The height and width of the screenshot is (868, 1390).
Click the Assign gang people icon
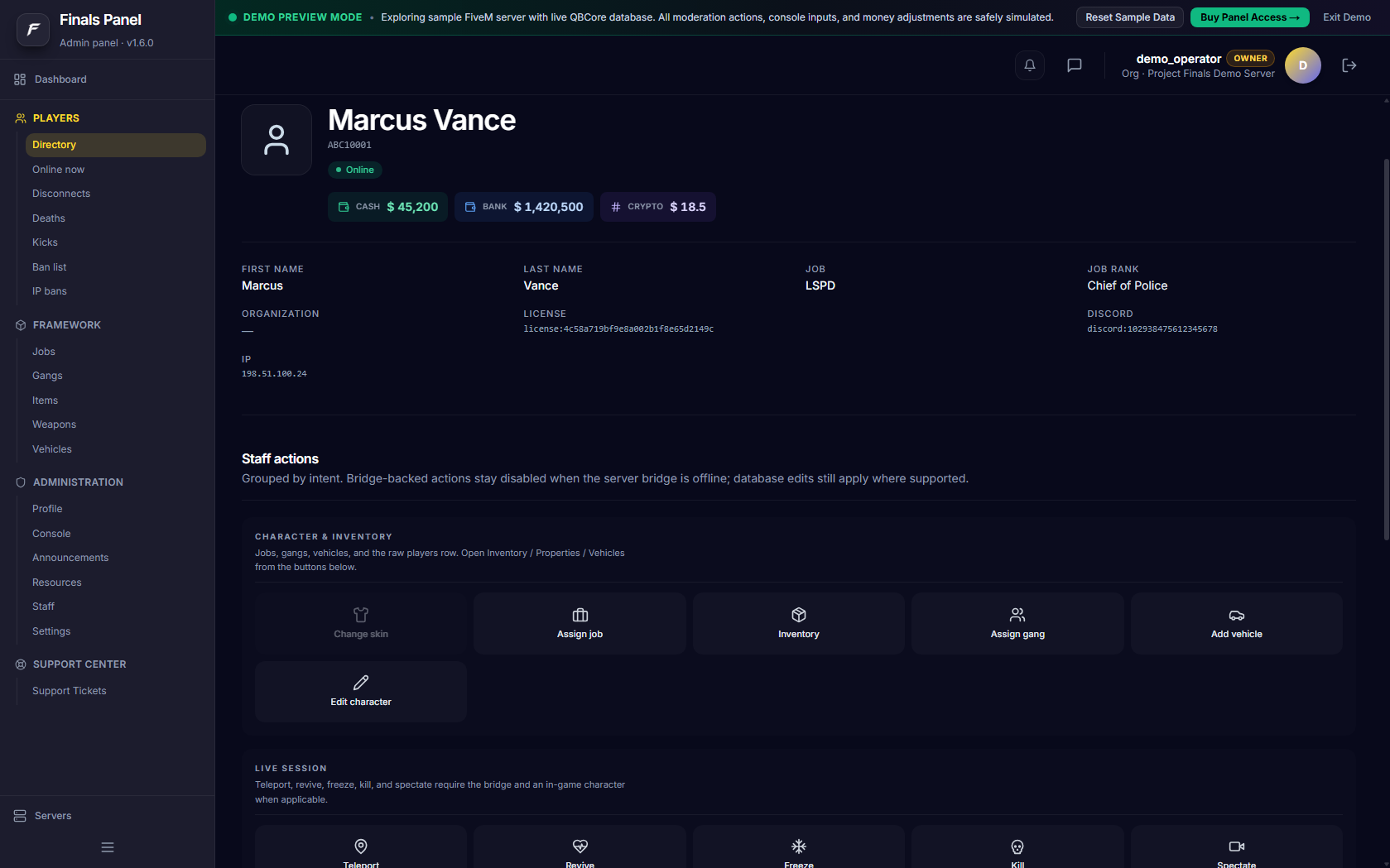click(1017, 615)
